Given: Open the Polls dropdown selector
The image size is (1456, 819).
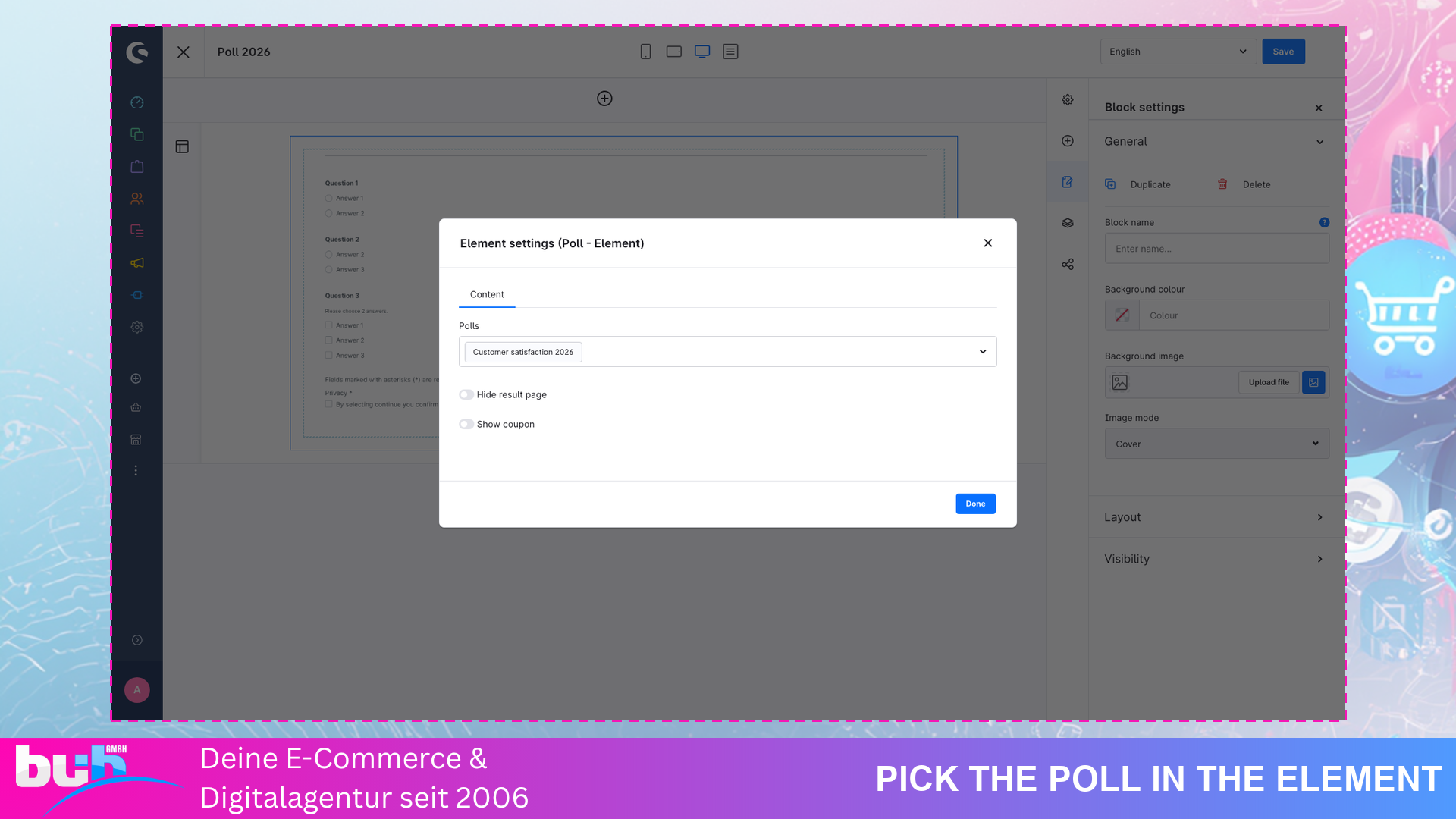Looking at the screenshot, I should pos(727,352).
